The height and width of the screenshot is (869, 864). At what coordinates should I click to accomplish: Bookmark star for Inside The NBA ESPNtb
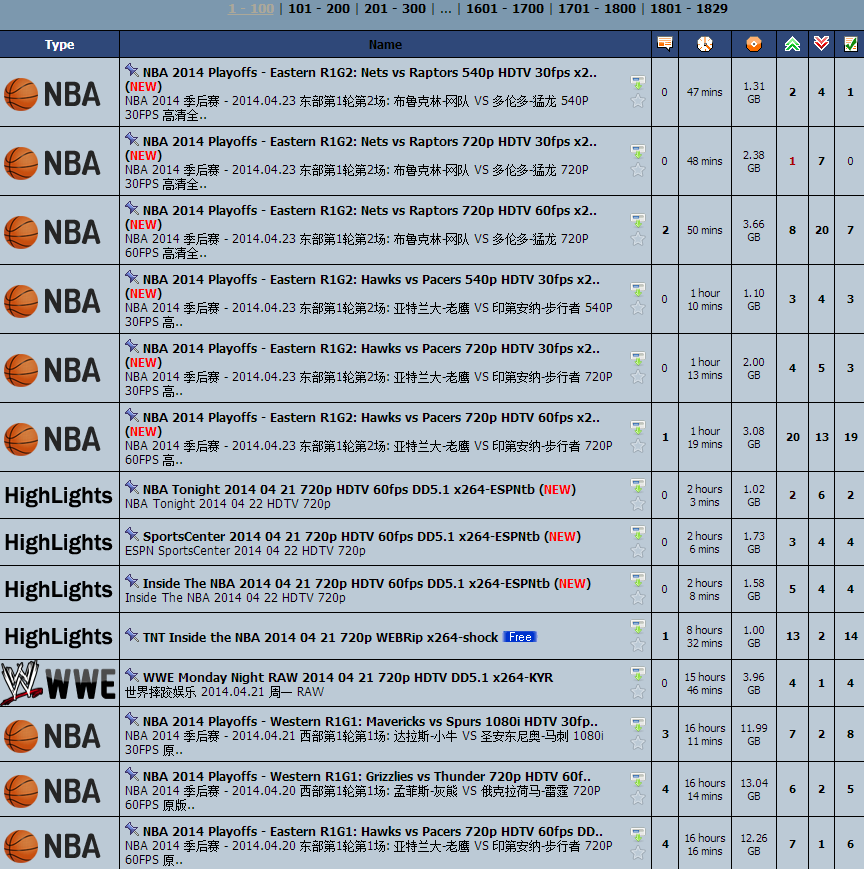pos(638,598)
